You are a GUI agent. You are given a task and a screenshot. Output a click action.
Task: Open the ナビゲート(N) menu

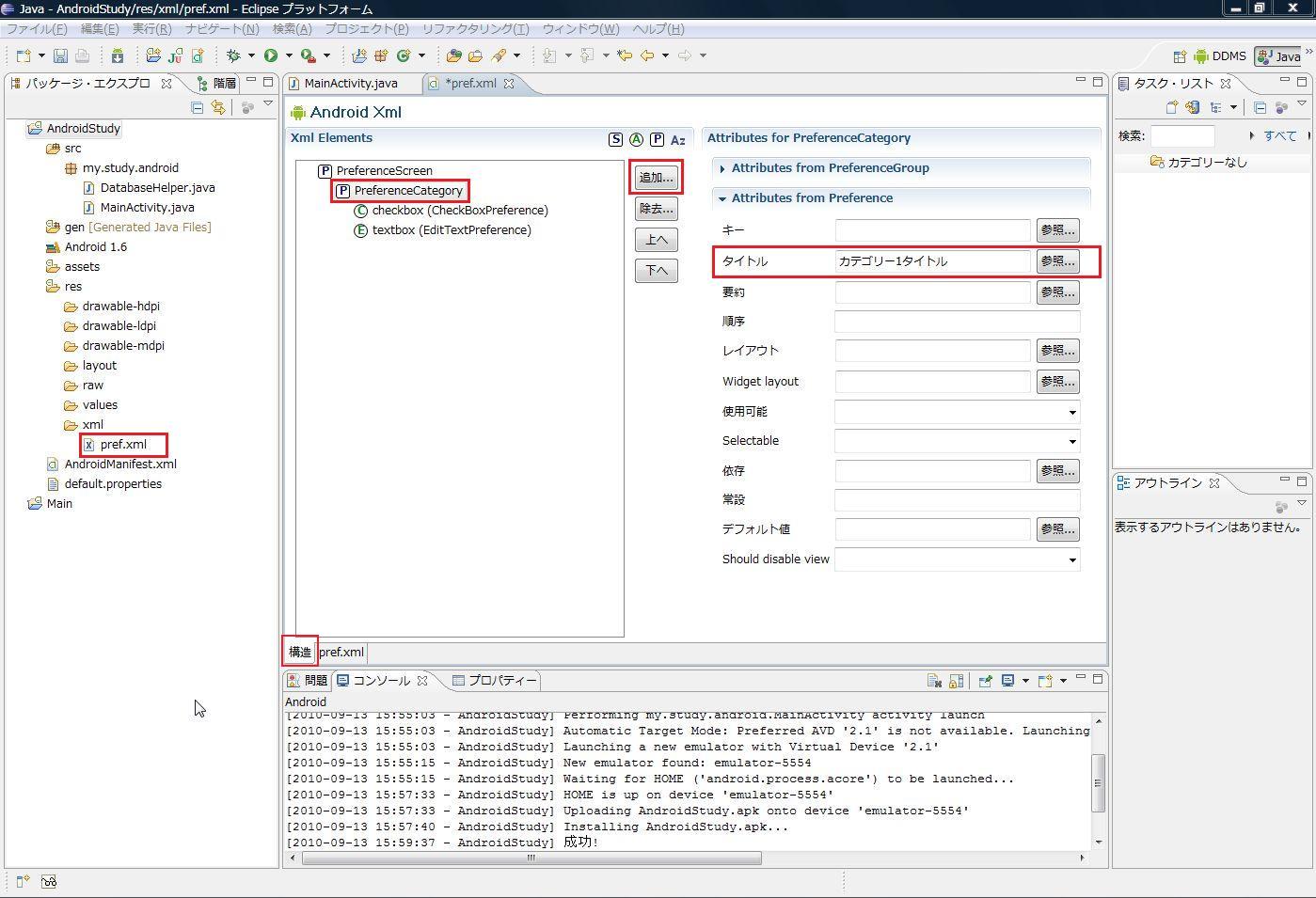point(222,29)
